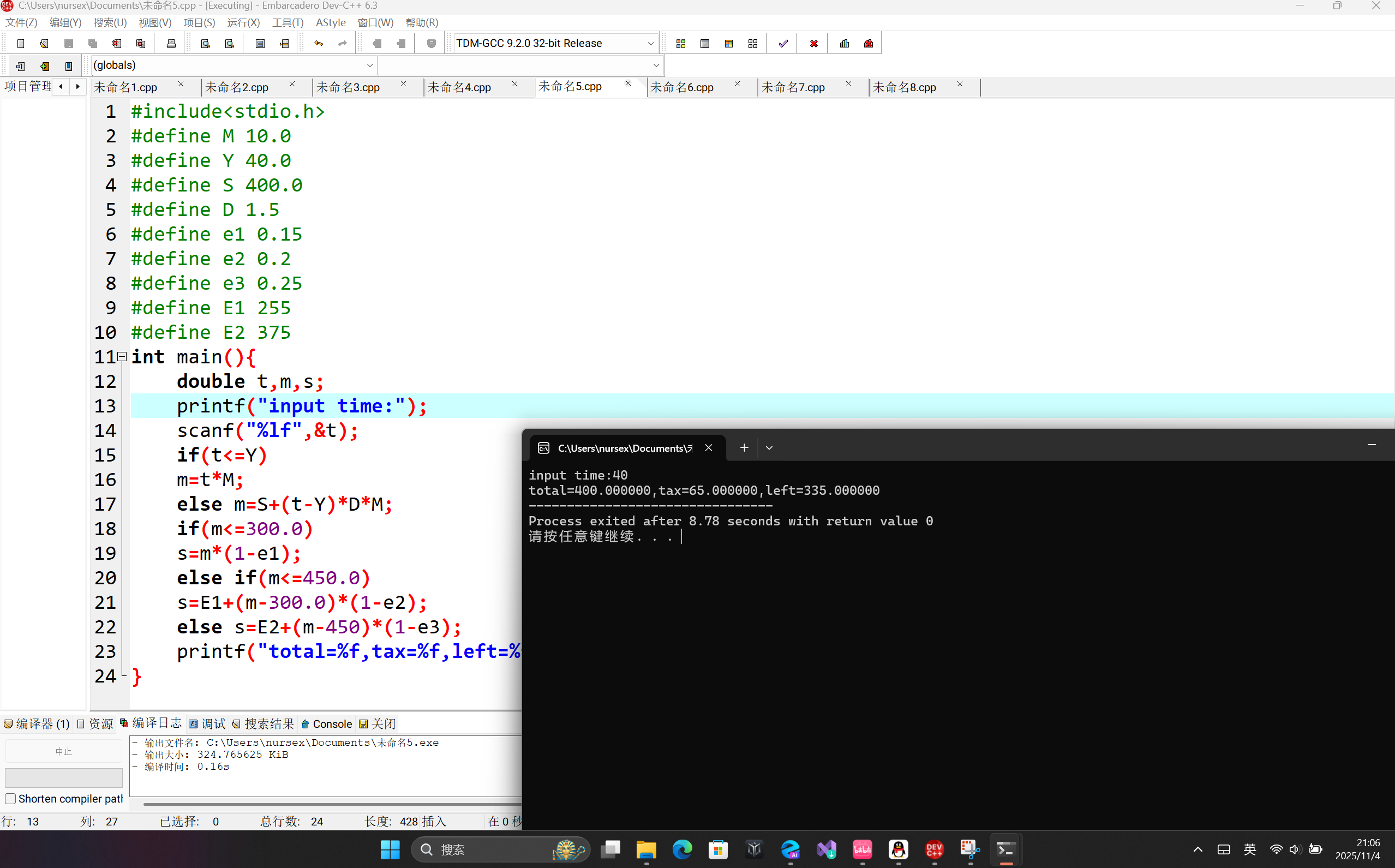Viewport: 1395px width, 868px height.
Task: Click the red X stop execution icon
Action: point(813,44)
